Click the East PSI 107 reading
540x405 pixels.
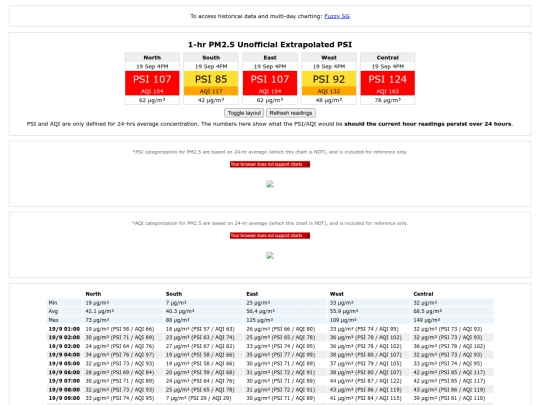270,79
